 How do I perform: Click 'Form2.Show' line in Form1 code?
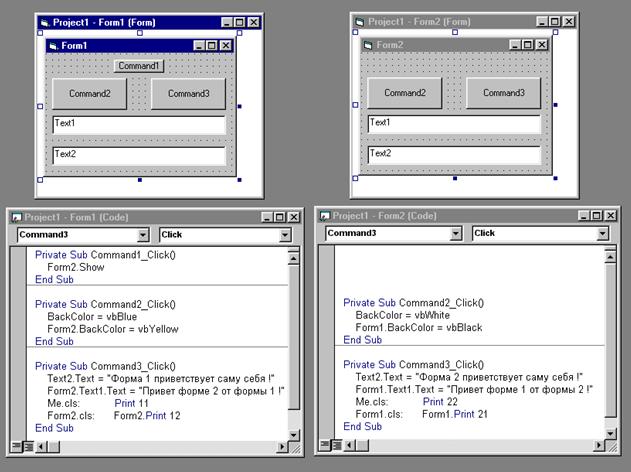(x=76, y=267)
